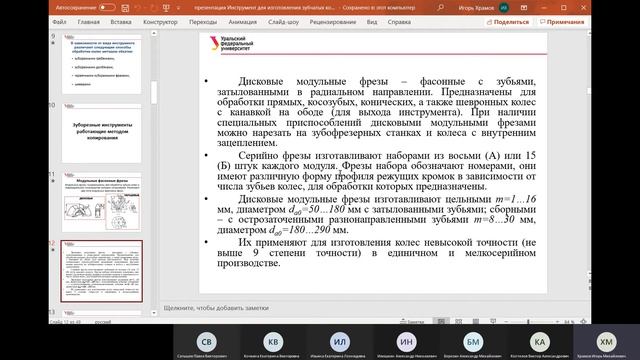Switch to Normal view icon
Image resolution: width=640 pixels, height=360 pixels.
(x=441, y=322)
